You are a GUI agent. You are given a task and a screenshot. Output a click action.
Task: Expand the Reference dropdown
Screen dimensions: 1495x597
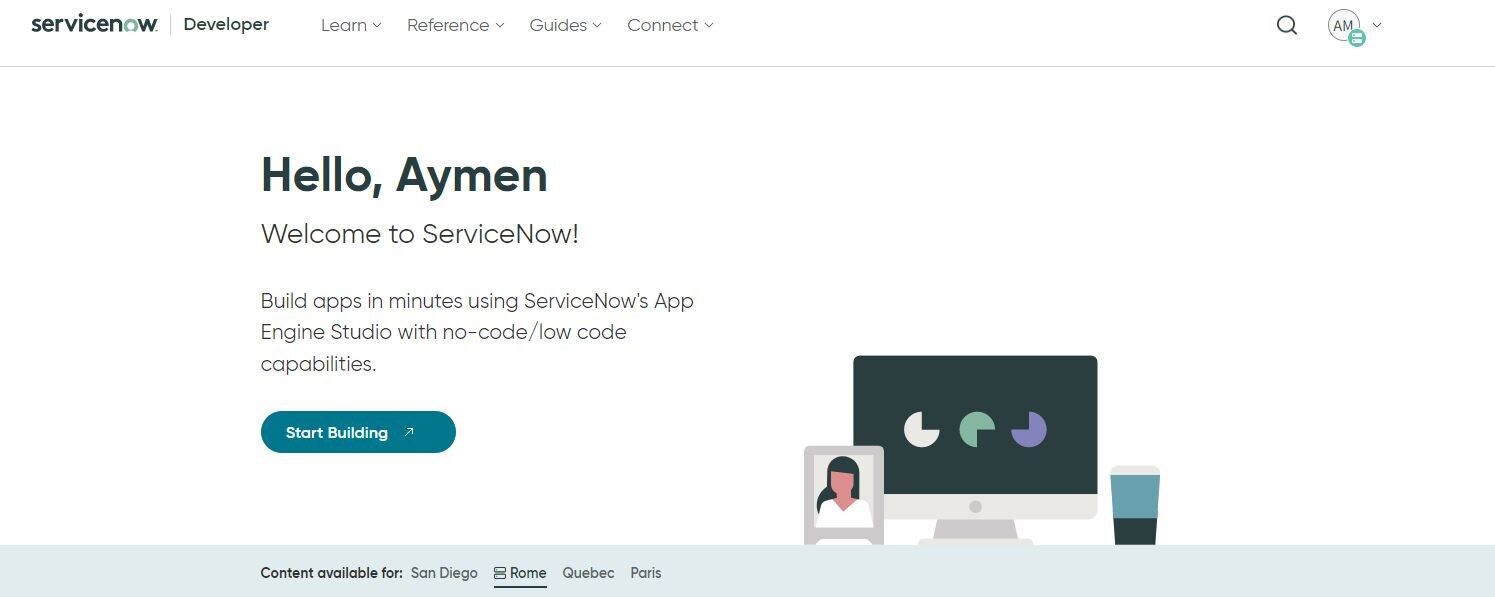pos(455,25)
